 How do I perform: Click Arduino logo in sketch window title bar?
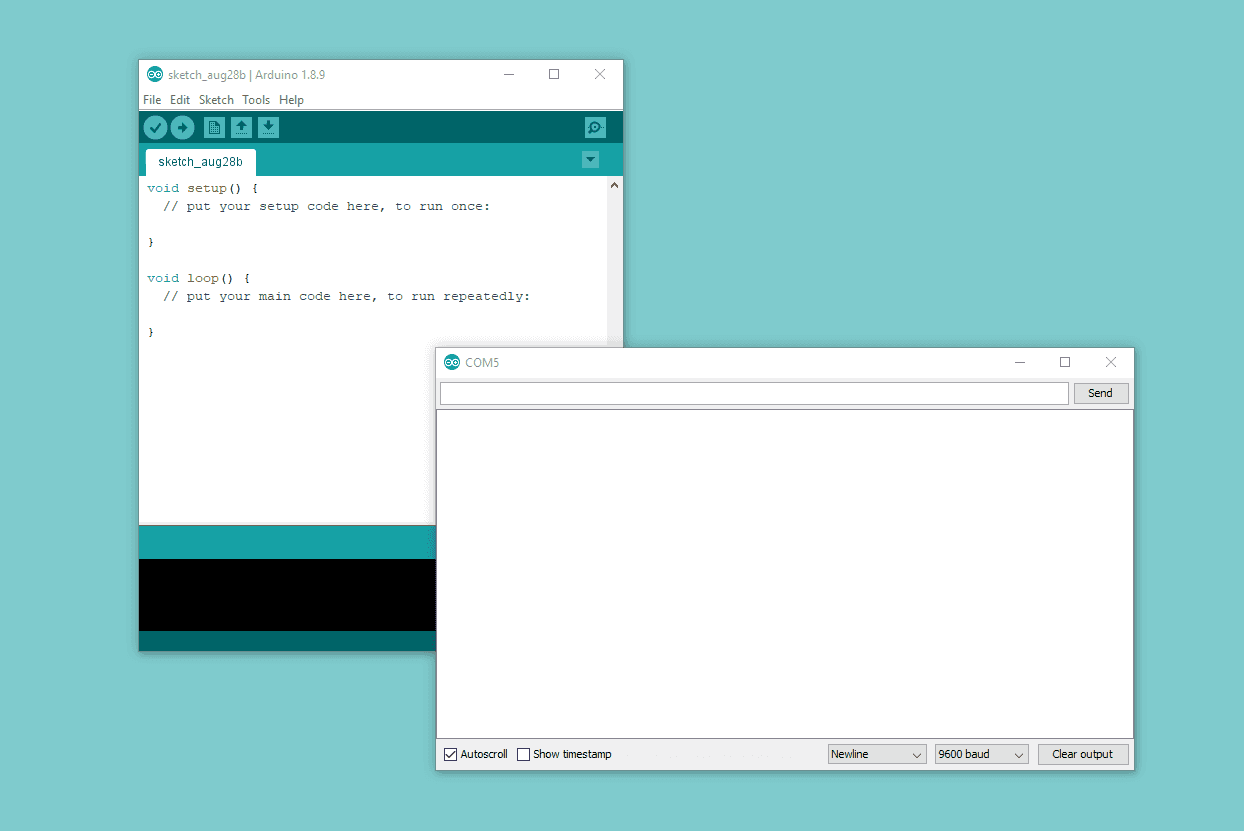coord(155,74)
